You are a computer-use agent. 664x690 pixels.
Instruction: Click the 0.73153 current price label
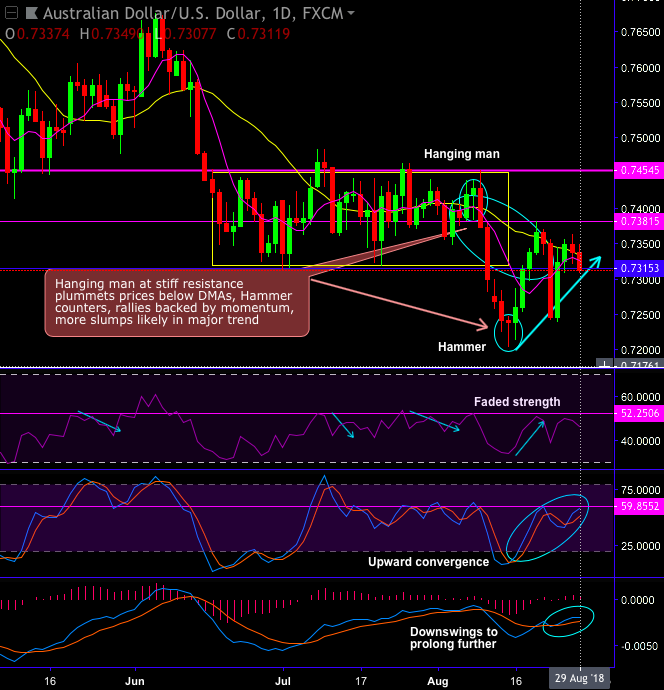click(x=639, y=268)
